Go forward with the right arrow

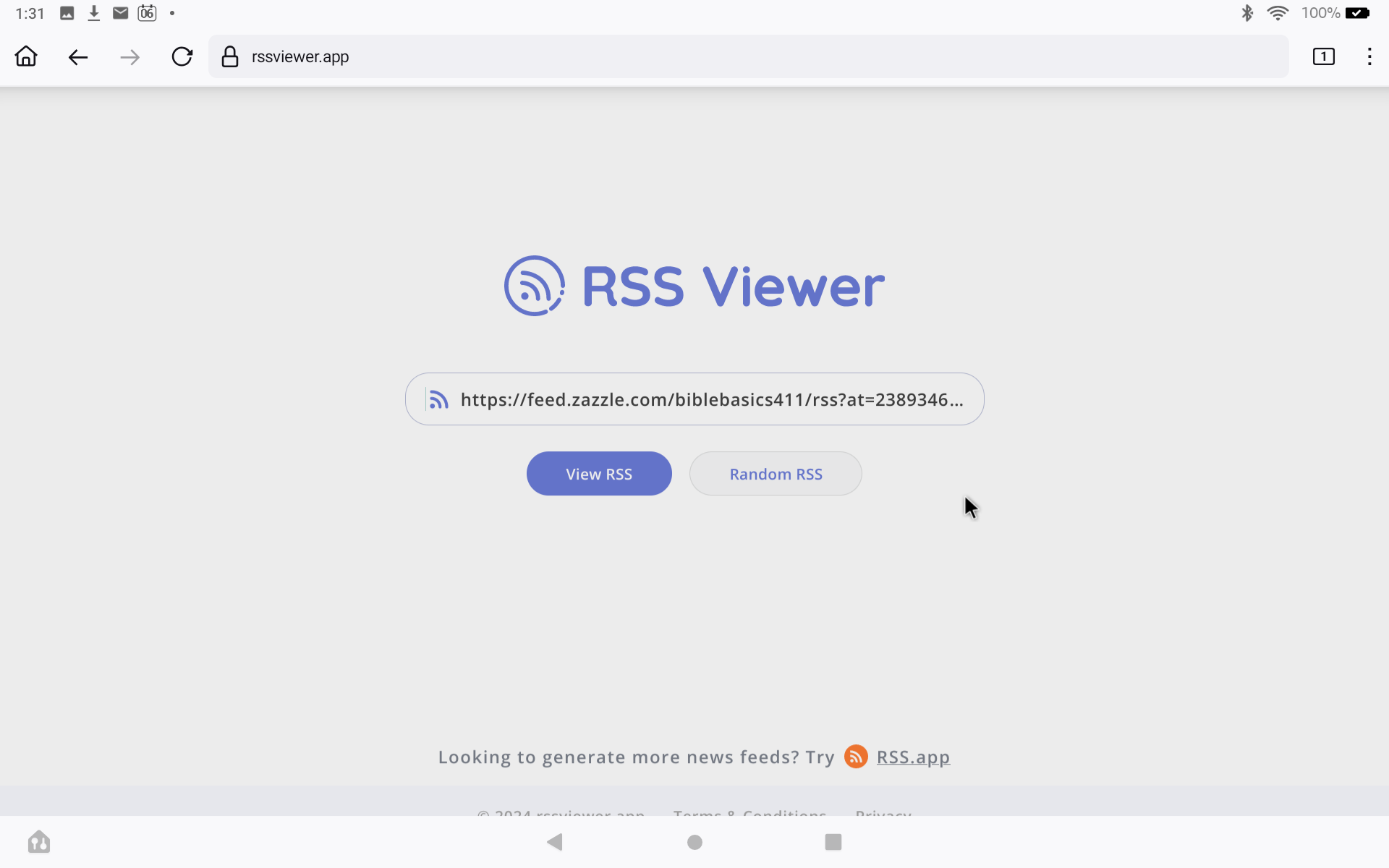(x=130, y=57)
